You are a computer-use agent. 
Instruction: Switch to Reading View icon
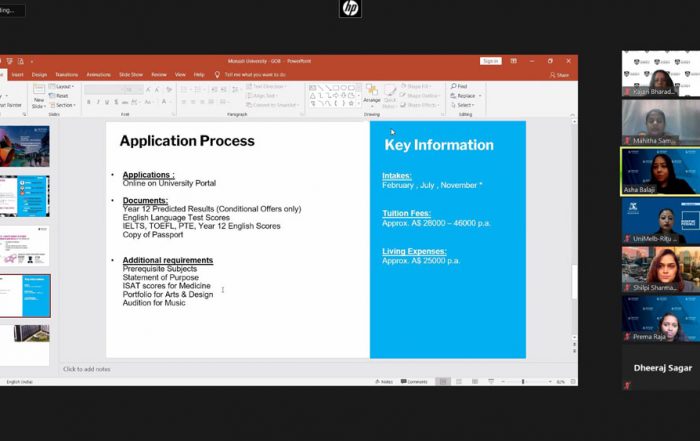[x=475, y=382]
